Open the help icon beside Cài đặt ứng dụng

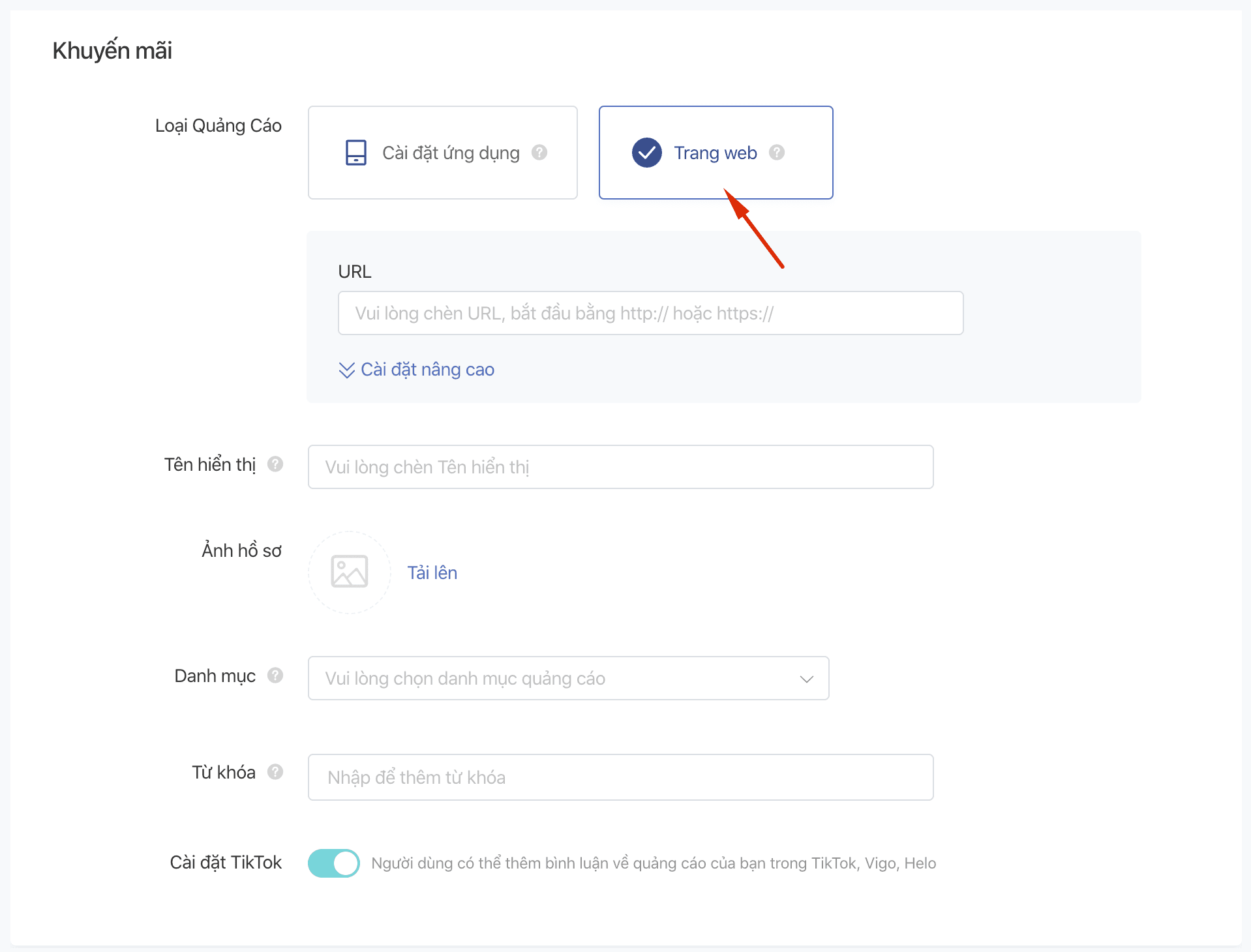[539, 153]
